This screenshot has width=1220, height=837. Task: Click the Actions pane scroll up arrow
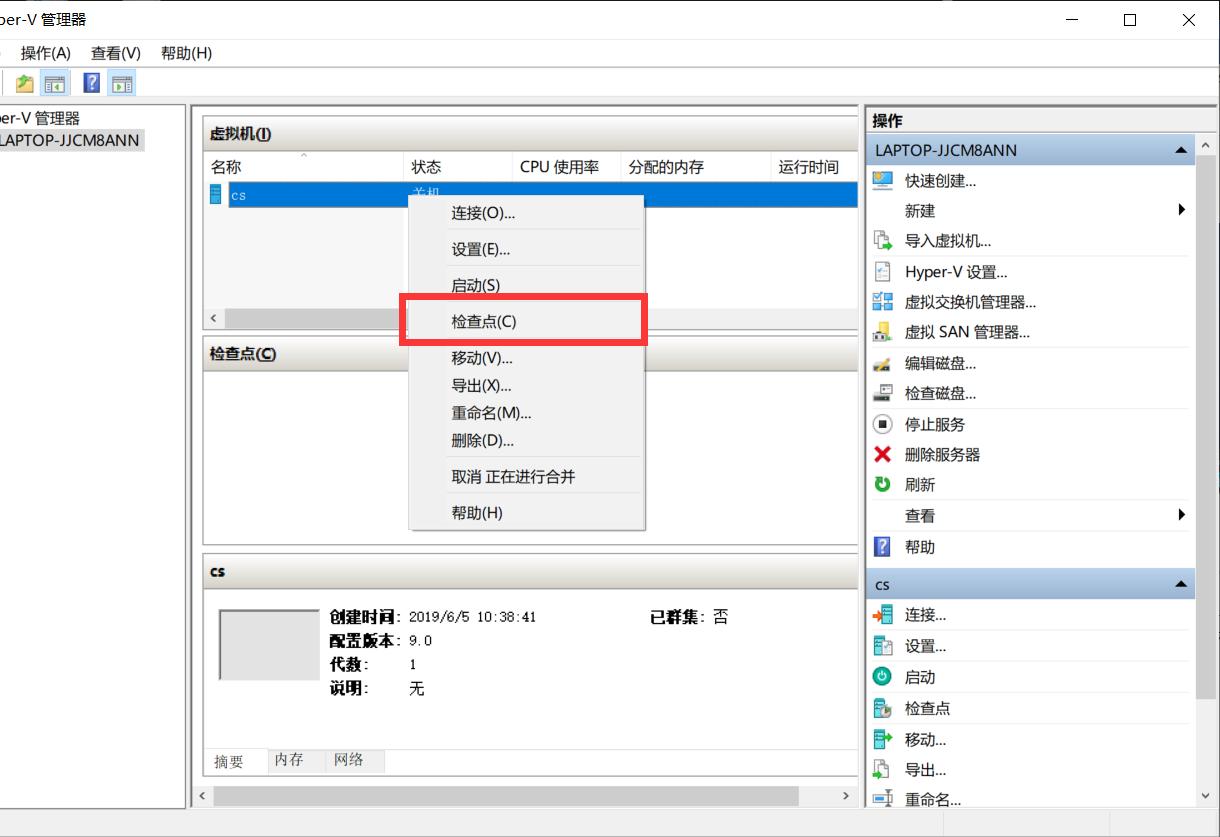click(1206, 146)
